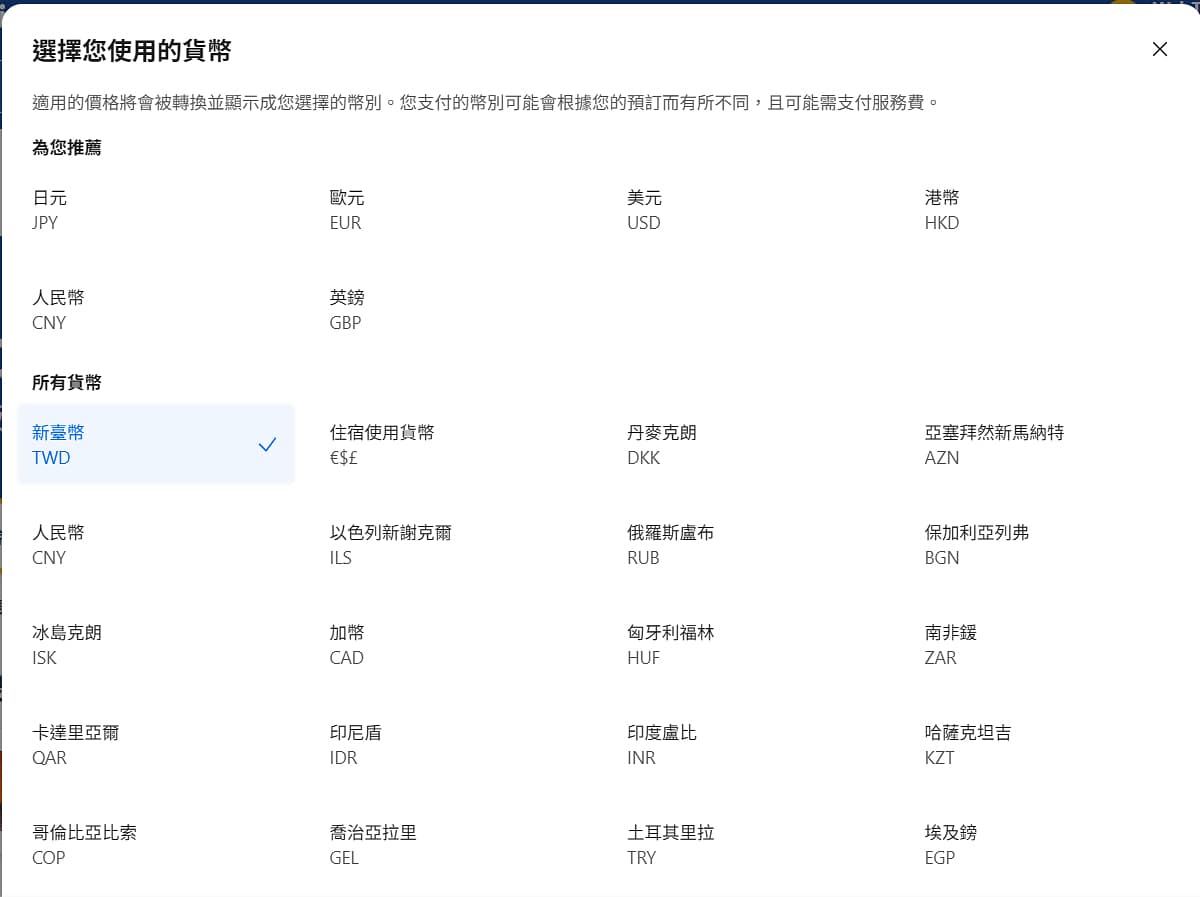This screenshot has height=897, width=1200.
Task: Select 人民幣 CNY under 為您推薦
Action: pos(58,310)
